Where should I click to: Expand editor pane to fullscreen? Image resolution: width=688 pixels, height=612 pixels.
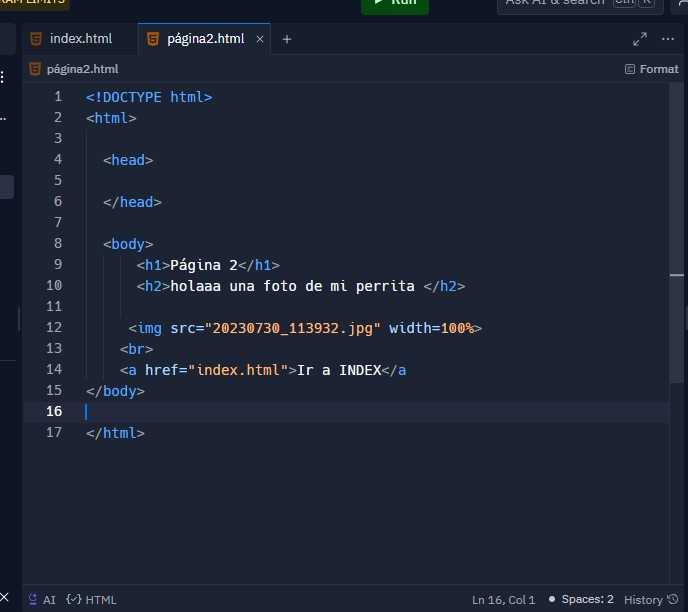[640, 39]
